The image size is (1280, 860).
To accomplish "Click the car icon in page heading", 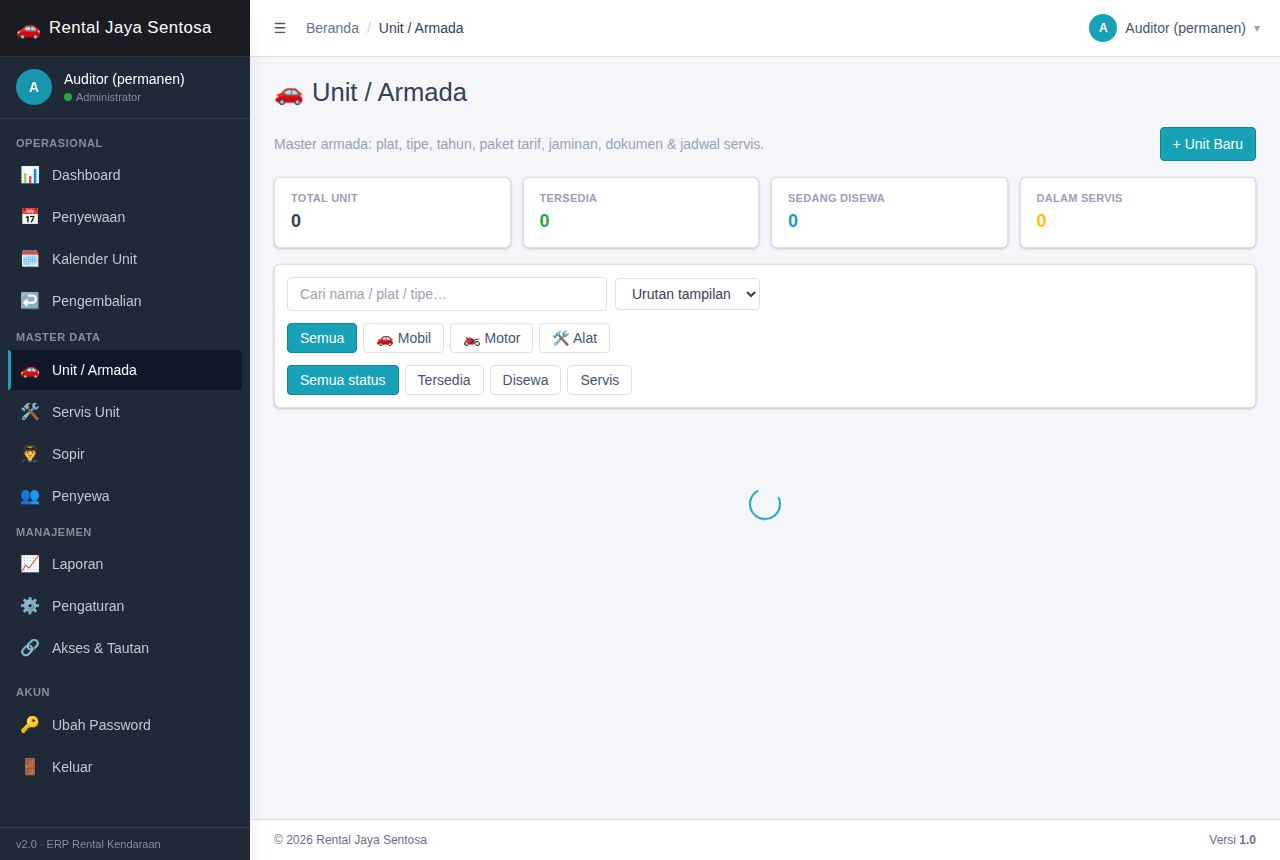I will [288, 93].
